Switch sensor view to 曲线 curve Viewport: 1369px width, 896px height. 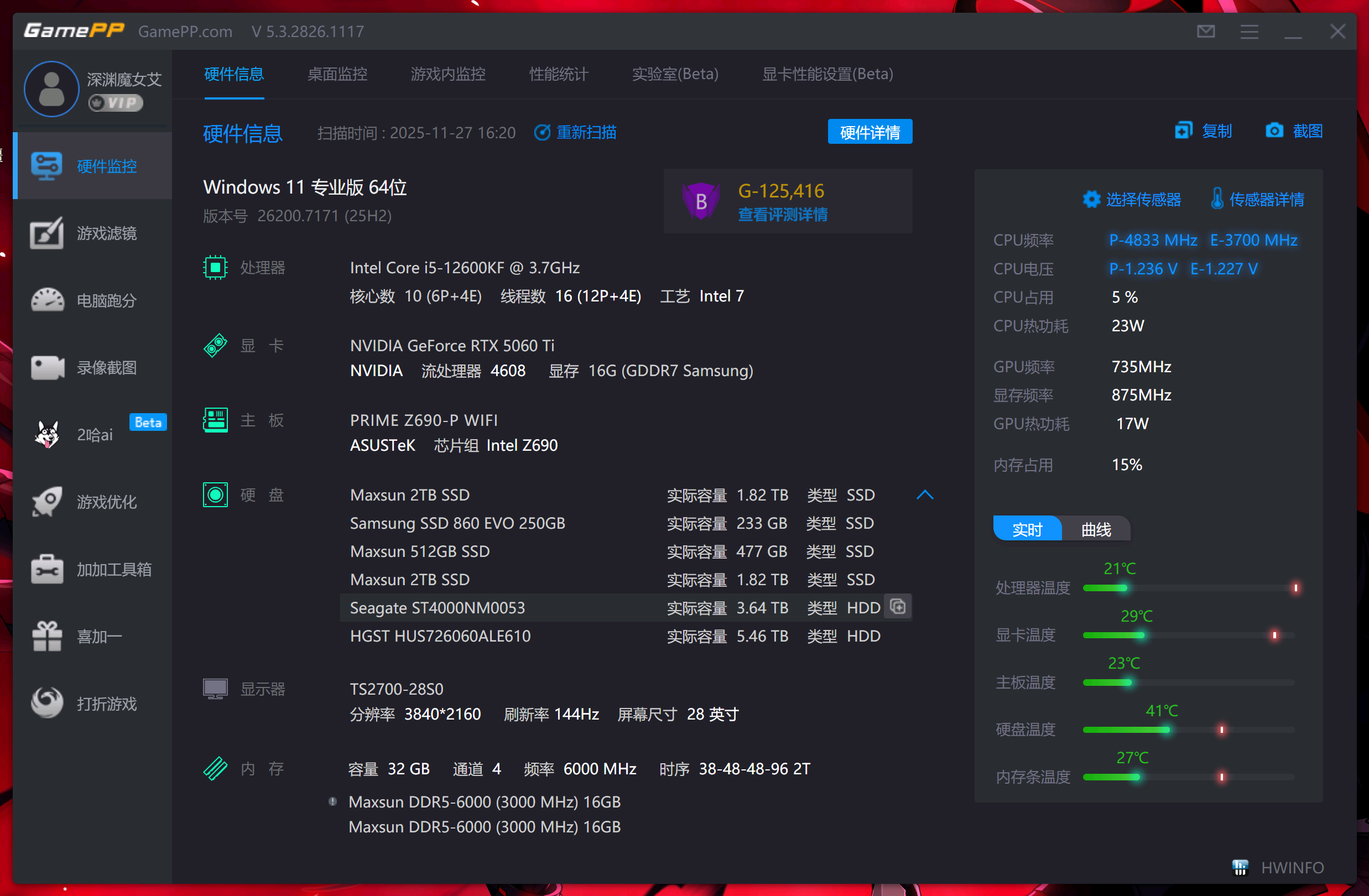pos(1096,529)
